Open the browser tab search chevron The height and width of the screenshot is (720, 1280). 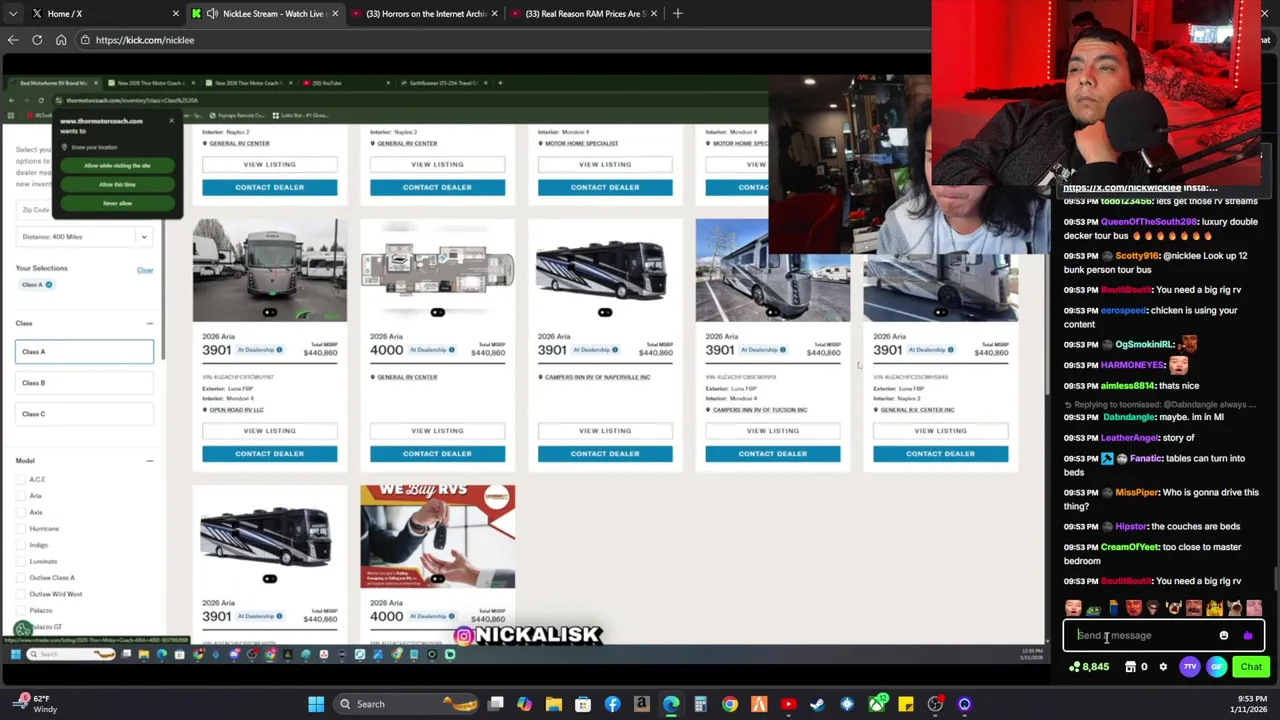(x=13, y=14)
